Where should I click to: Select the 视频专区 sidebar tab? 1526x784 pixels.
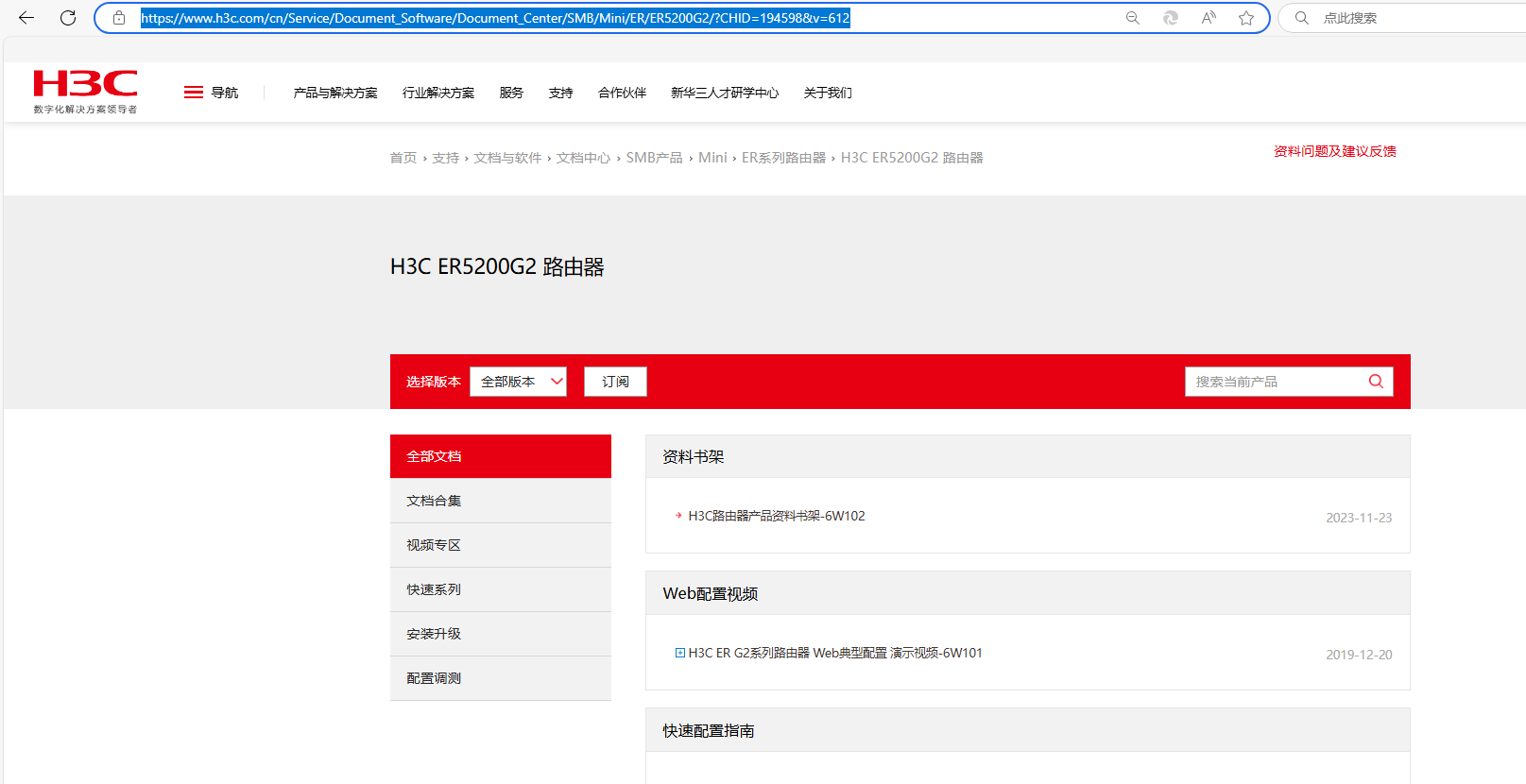[501, 545]
